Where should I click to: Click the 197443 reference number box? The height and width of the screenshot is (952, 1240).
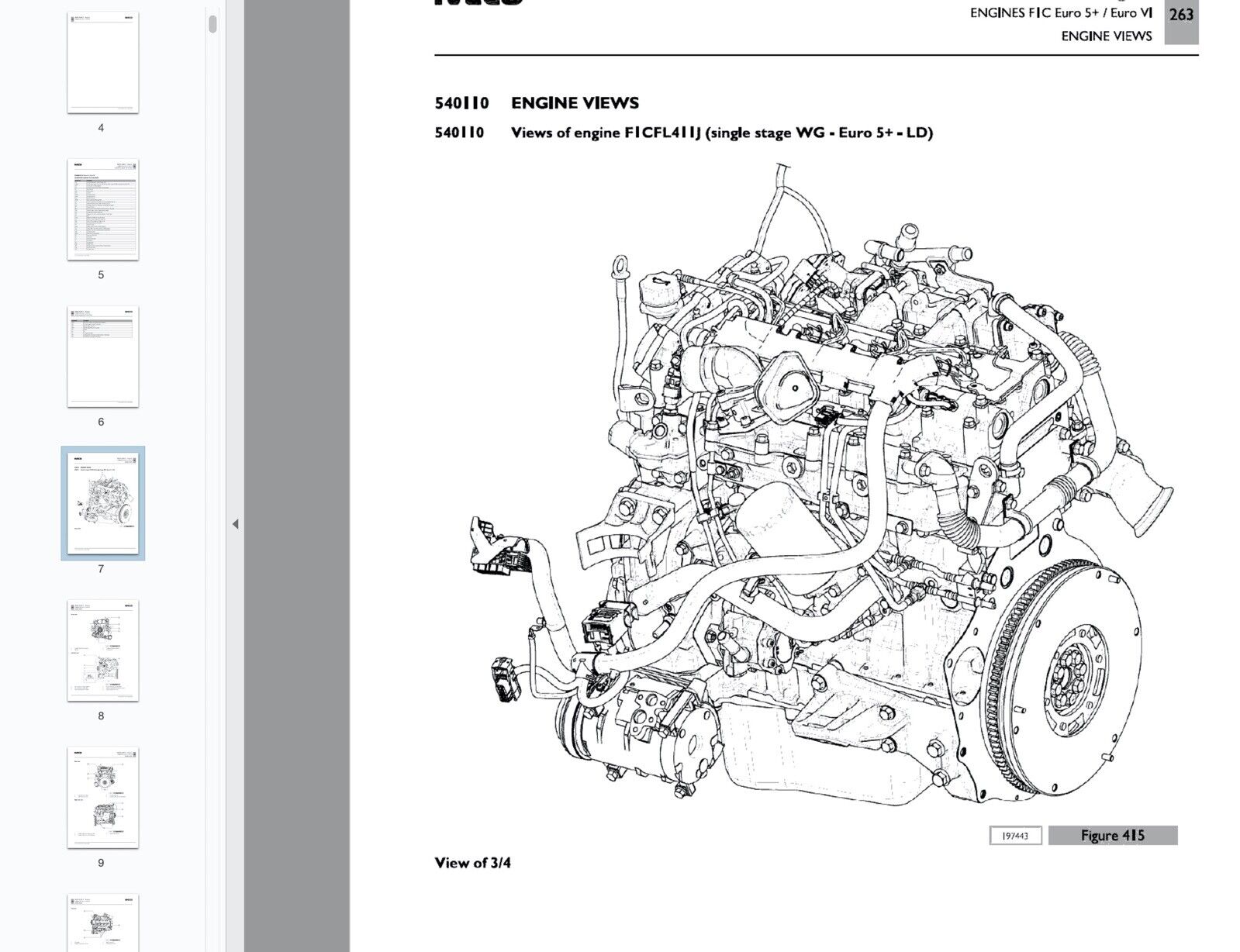click(1014, 836)
